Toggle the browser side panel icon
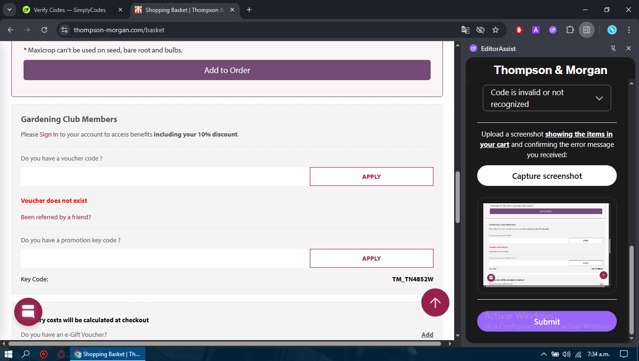The width and height of the screenshot is (639, 361). [x=587, y=30]
